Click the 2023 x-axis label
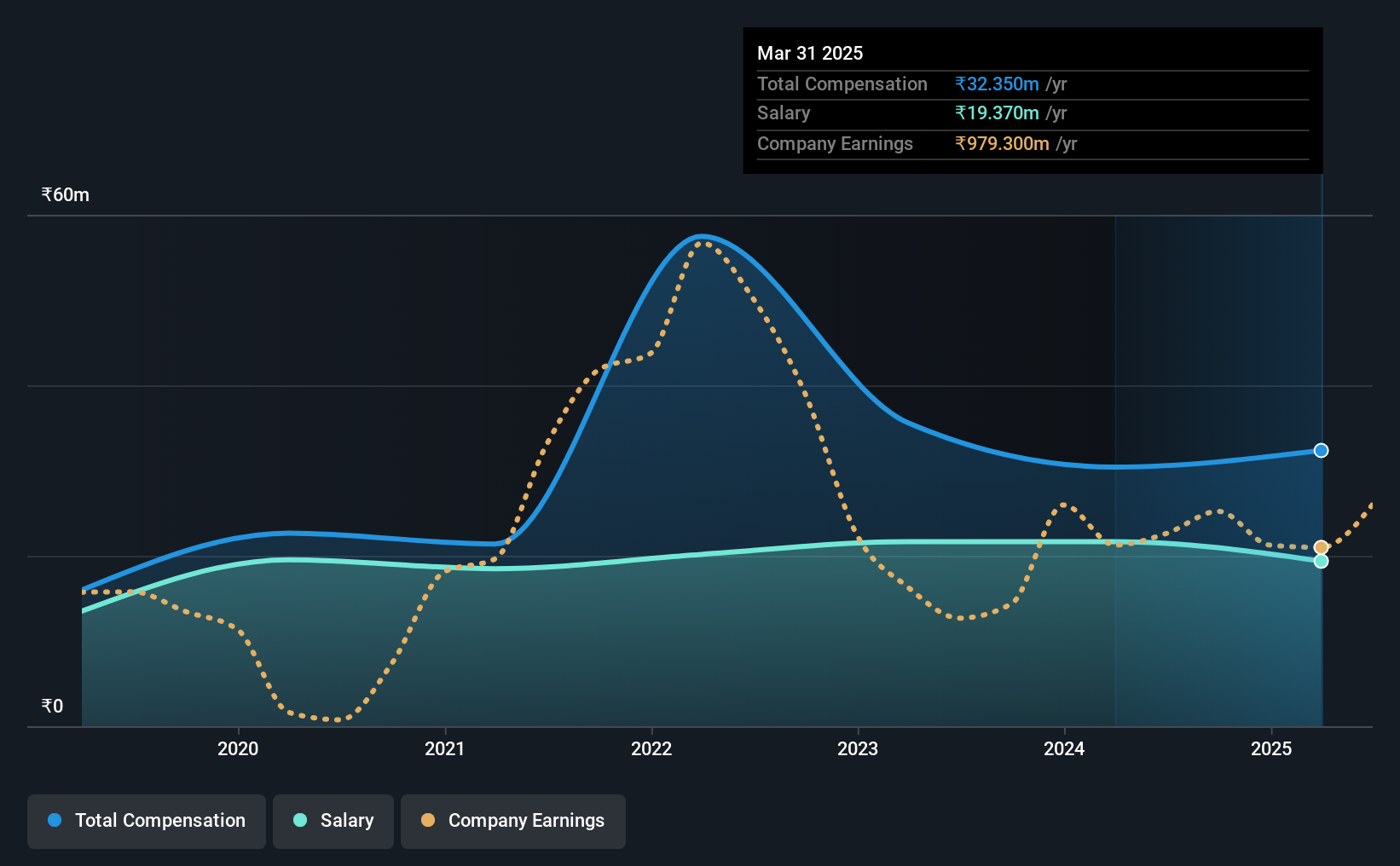Image resolution: width=1400 pixels, height=866 pixels. (x=858, y=748)
